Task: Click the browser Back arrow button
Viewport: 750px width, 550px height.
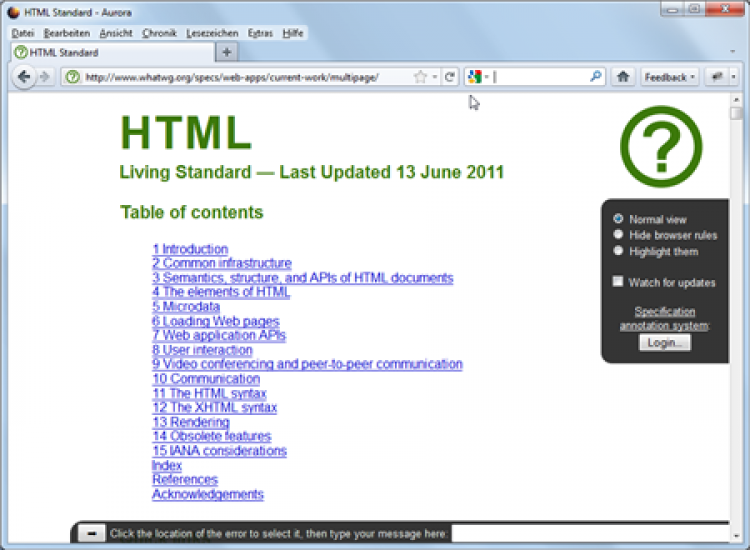Action: click(x=24, y=77)
